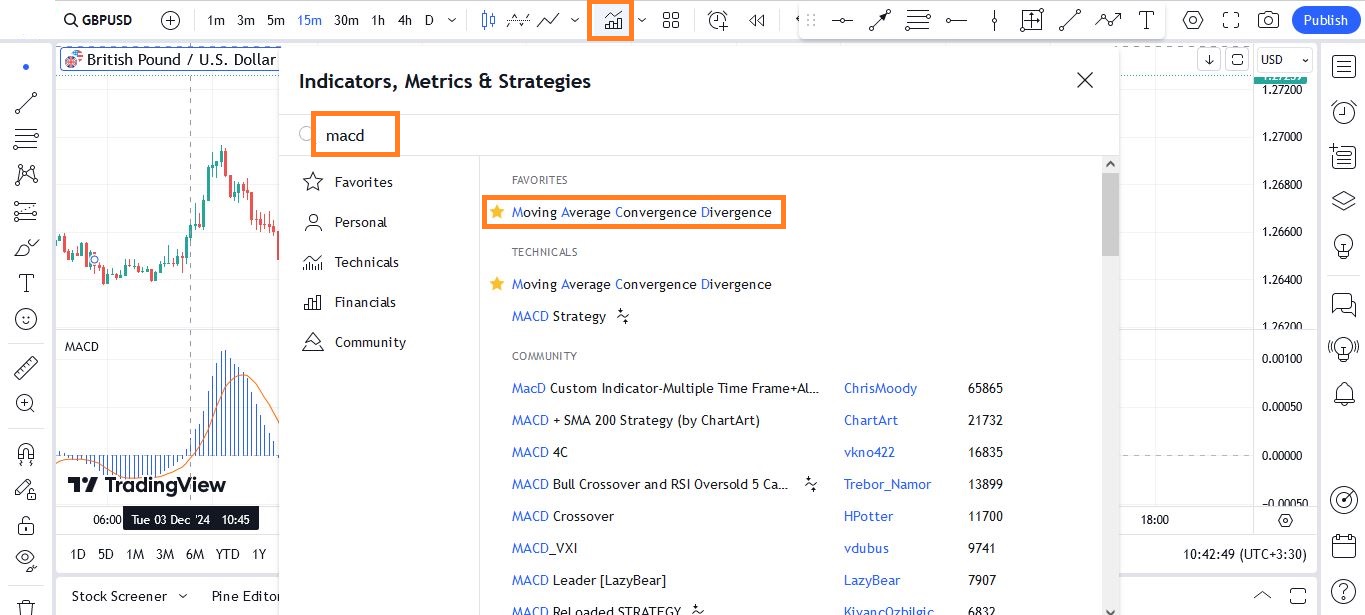Click the Replay rewind icon
Screen dimensions: 1365x615
click(757, 20)
